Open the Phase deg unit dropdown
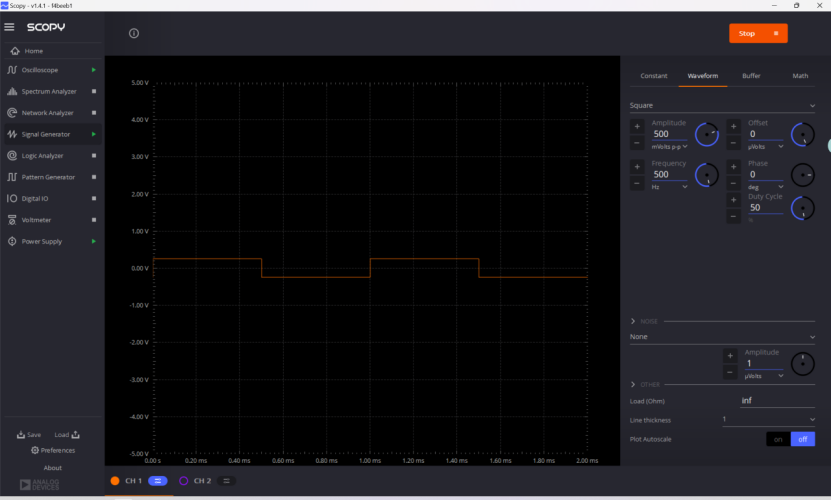The width and height of the screenshot is (831, 500). click(765, 187)
